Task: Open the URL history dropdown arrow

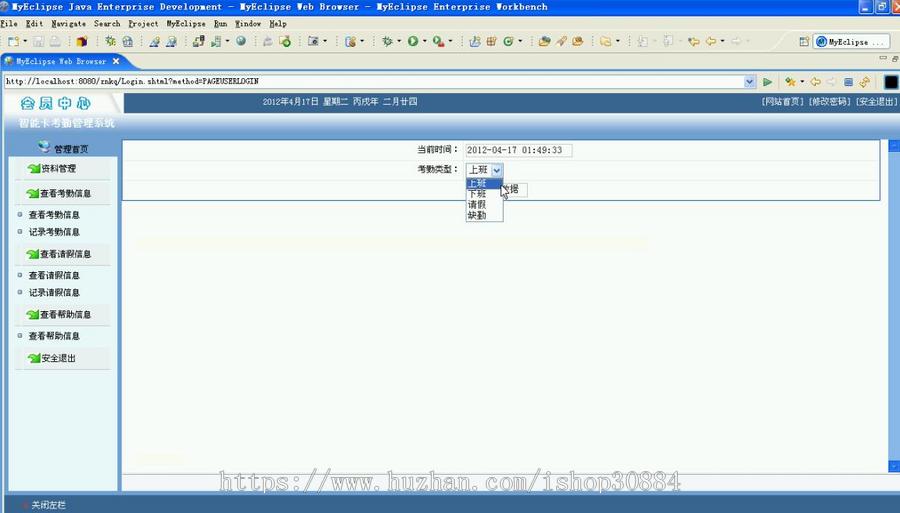Action: pos(749,82)
